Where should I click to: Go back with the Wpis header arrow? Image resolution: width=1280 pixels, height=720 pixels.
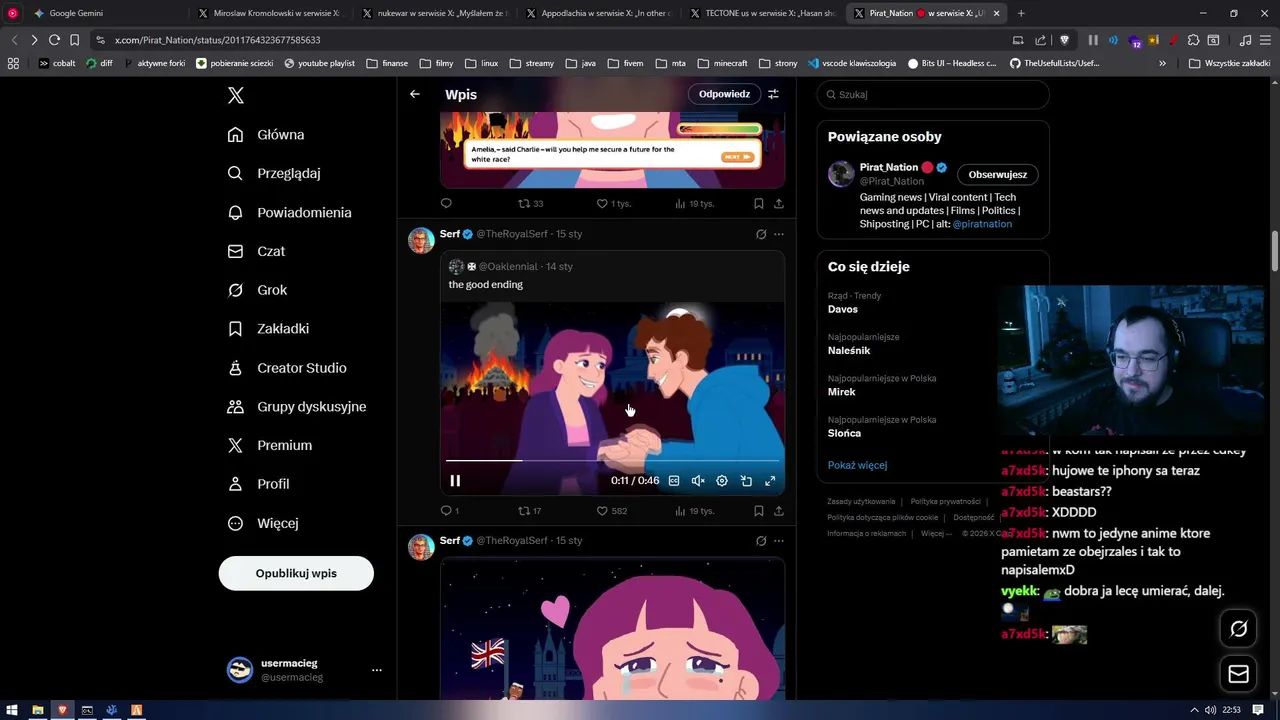[415, 94]
